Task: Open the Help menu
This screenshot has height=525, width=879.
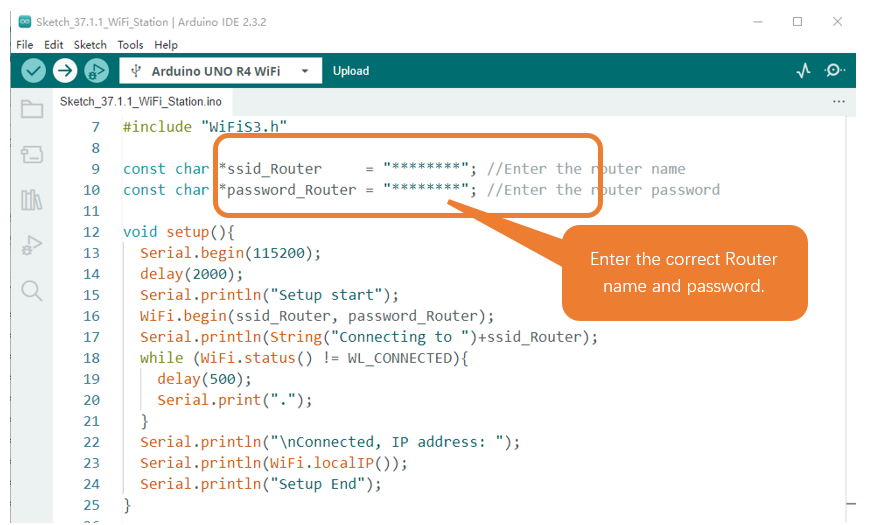Action: [x=166, y=45]
